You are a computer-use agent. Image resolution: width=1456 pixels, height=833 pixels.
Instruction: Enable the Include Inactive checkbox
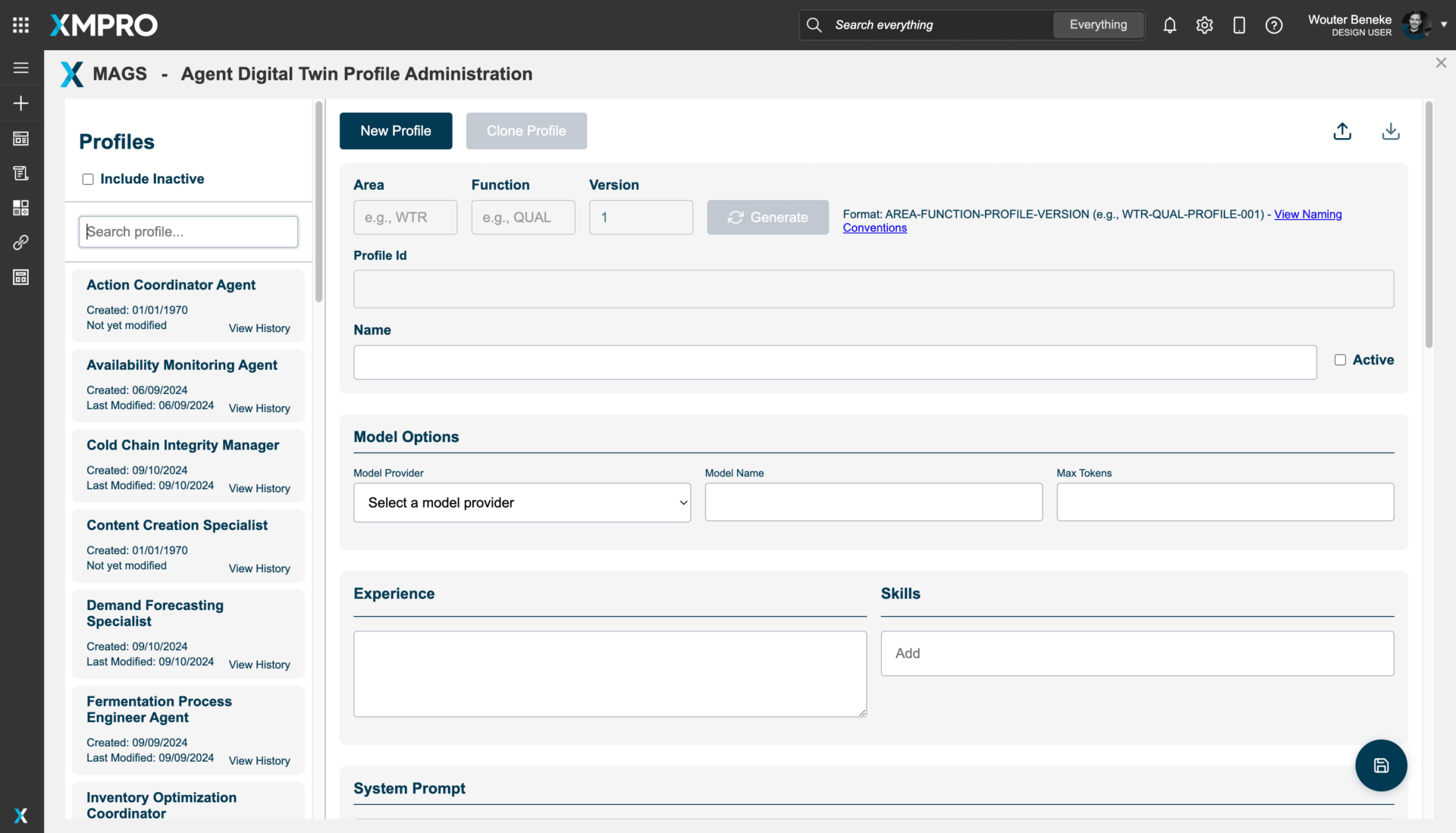tap(88, 180)
